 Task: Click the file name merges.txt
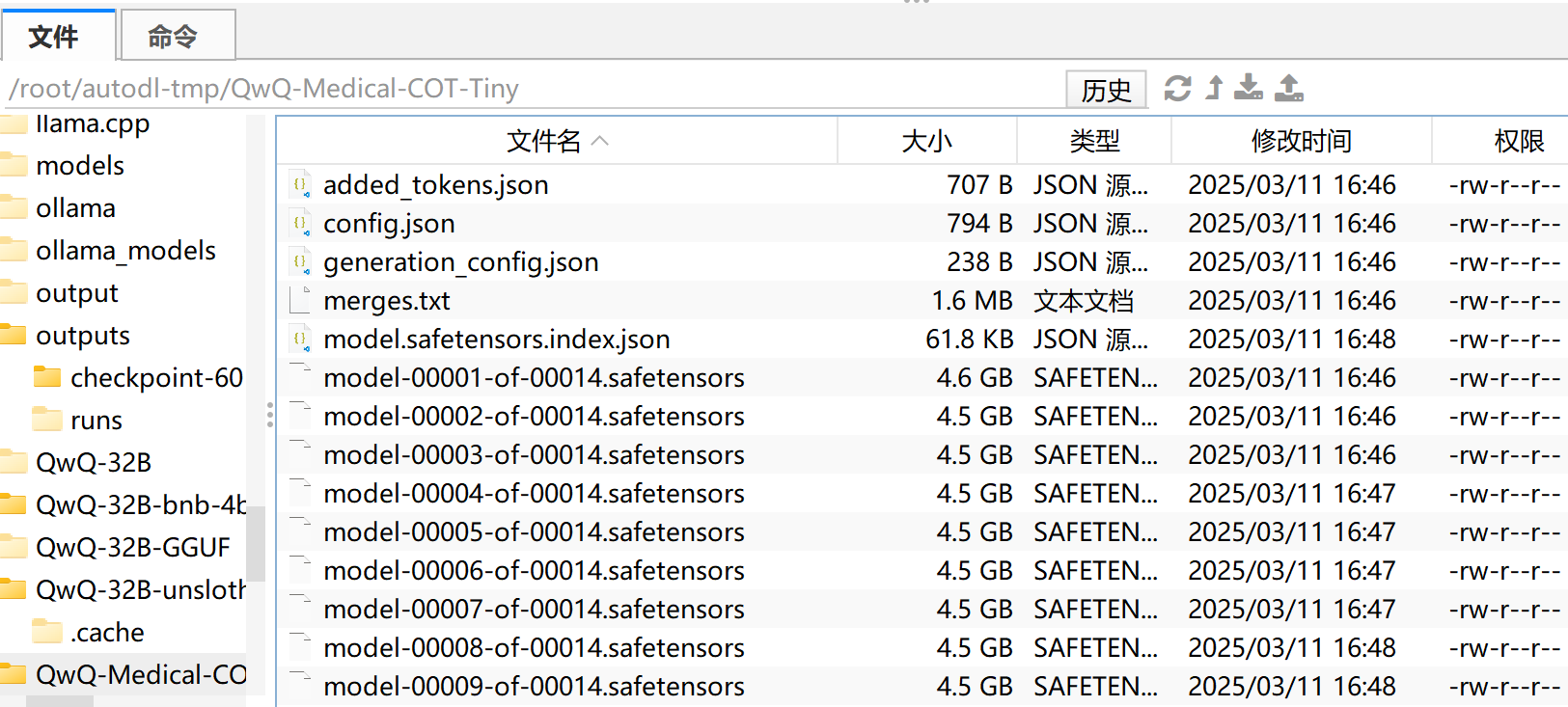tap(387, 300)
